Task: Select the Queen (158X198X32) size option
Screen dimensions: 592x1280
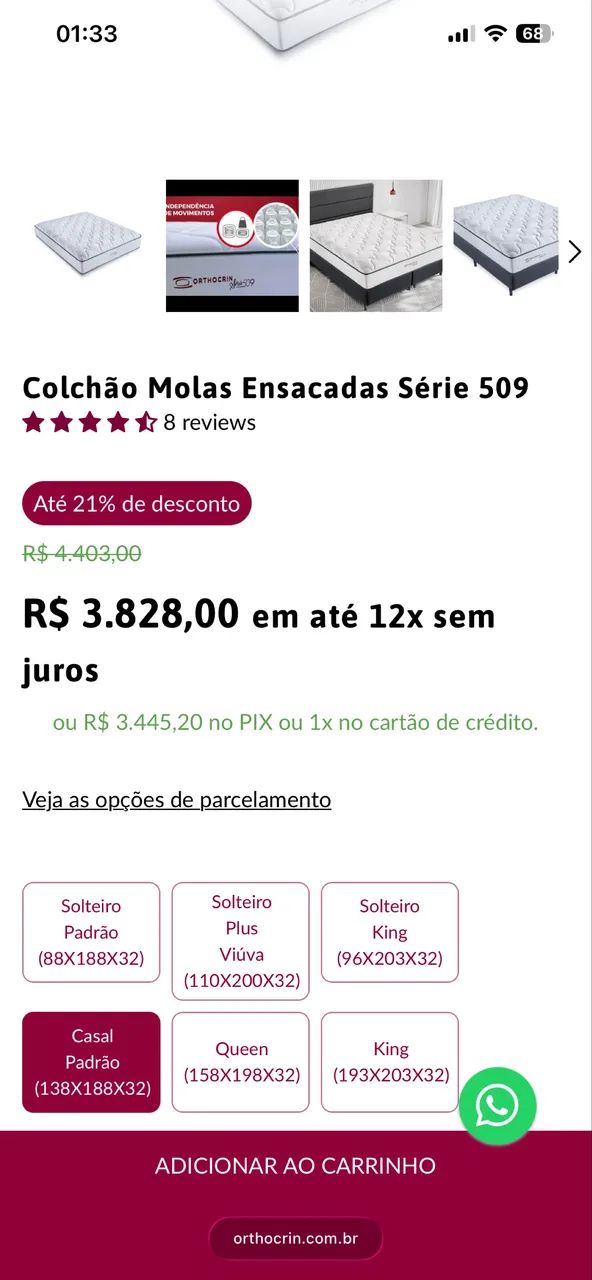Action: pyautogui.click(x=240, y=1061)
